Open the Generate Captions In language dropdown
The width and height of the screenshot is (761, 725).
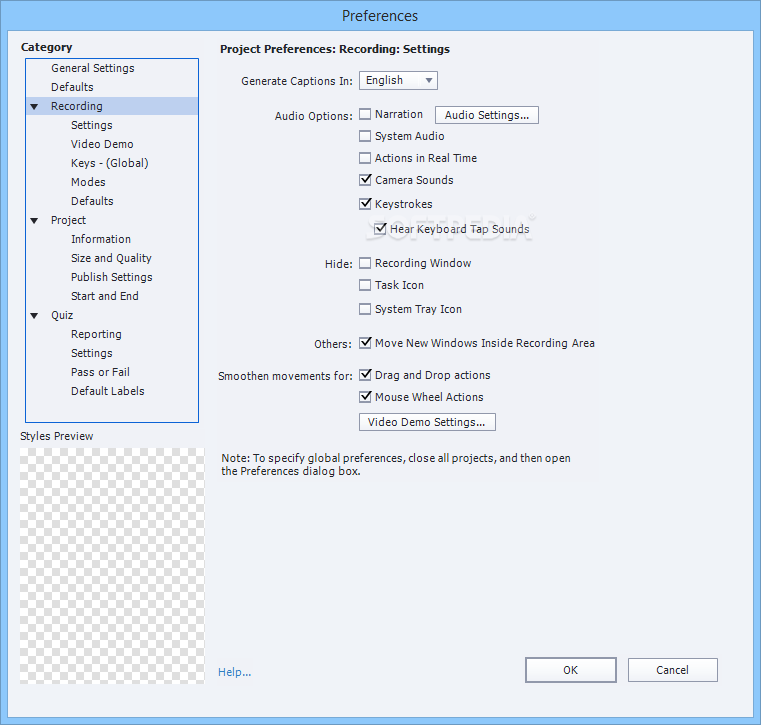pyautogui.click(x=398, y=81)
